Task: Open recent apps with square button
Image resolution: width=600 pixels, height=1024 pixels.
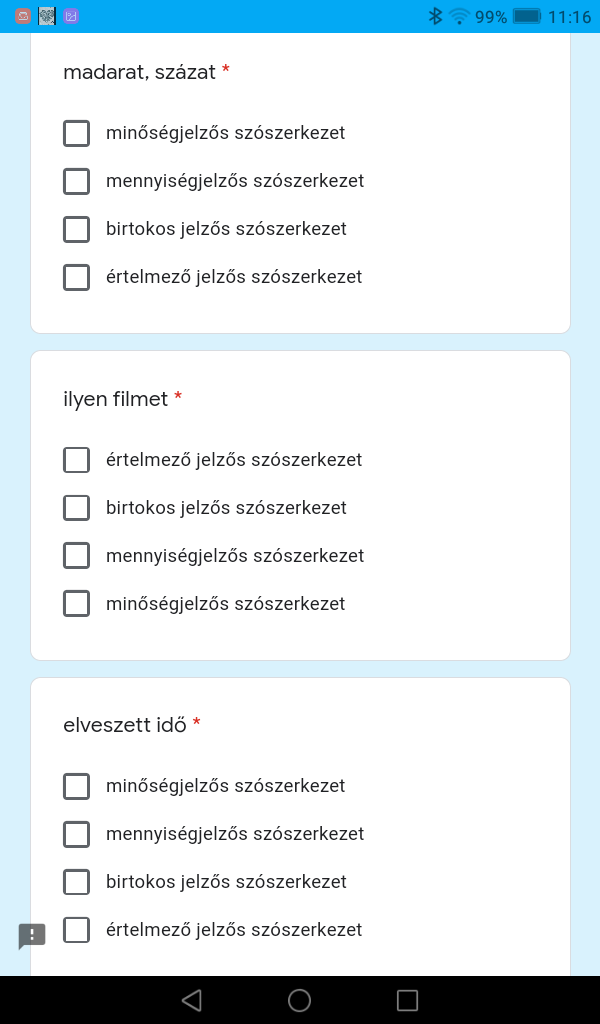Action: (407, 1000)
